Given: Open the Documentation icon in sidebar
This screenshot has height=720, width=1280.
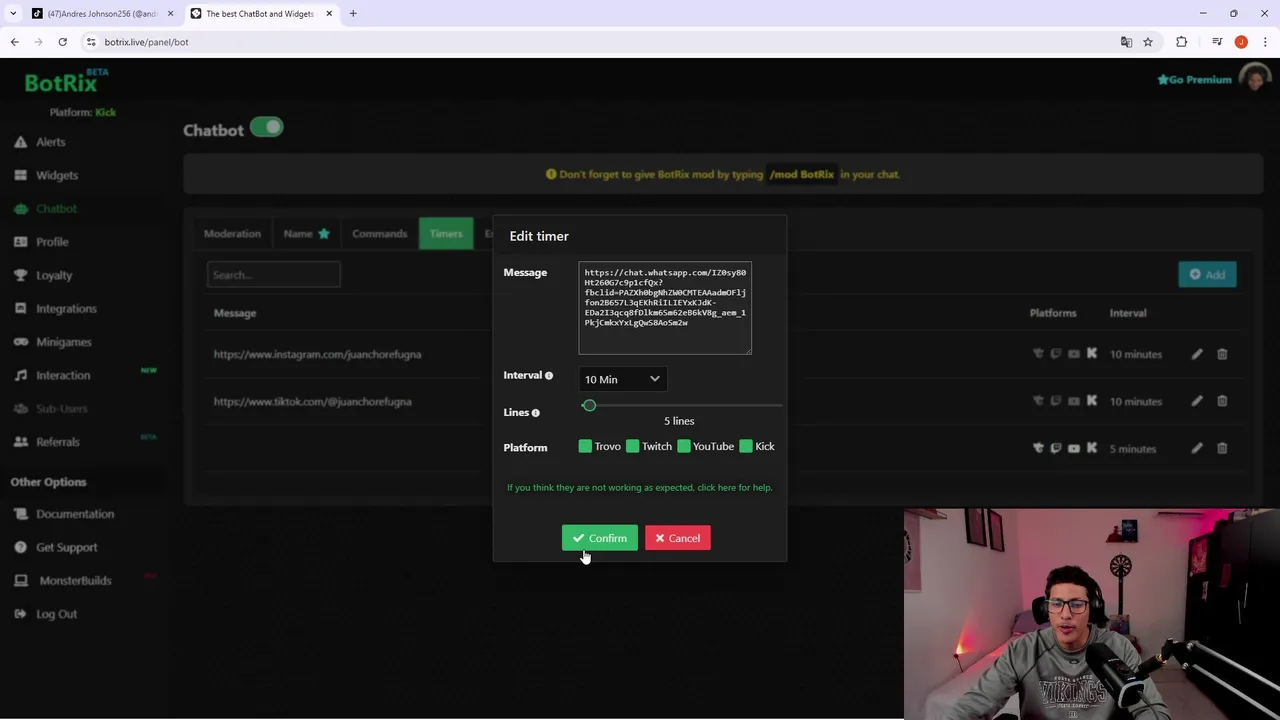Looking at the screenshot, I should click(x=20, y=514).
